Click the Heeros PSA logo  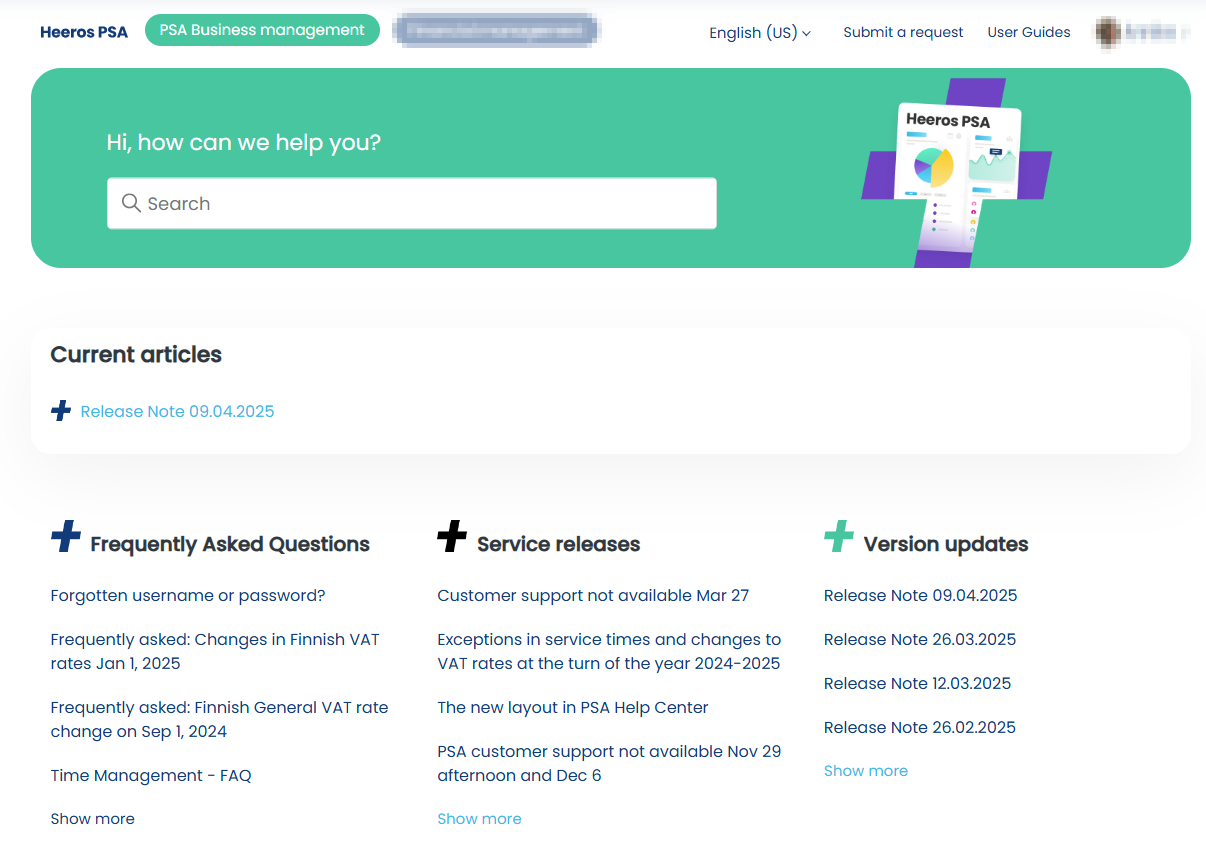tap(84, 32)
